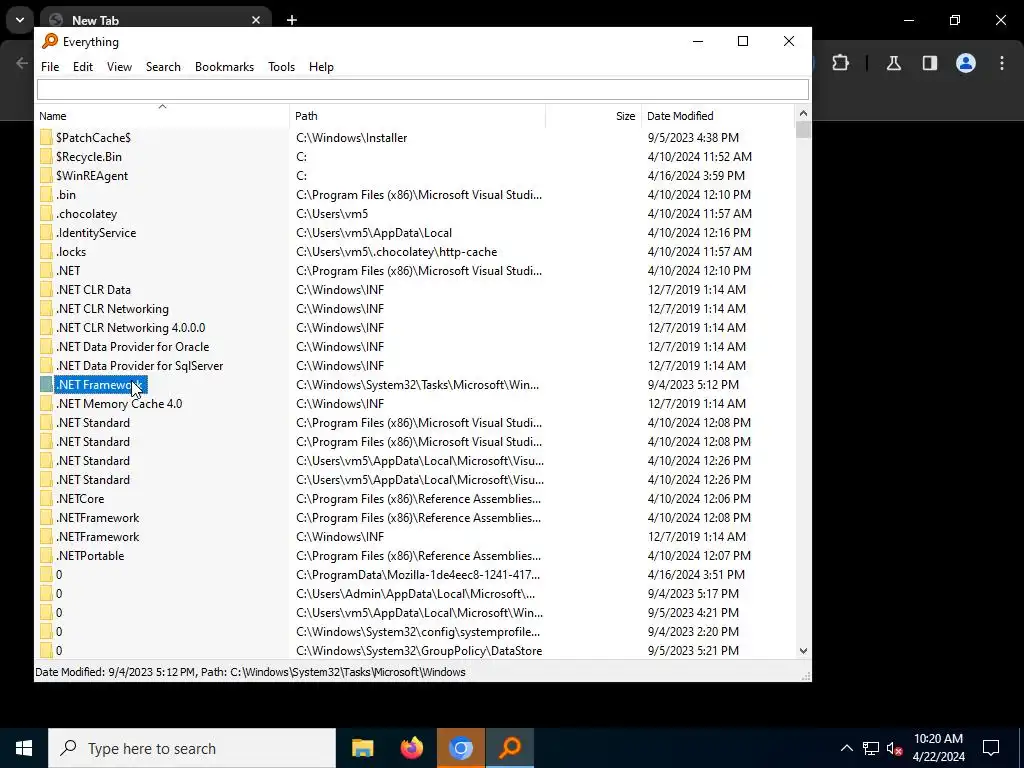Select the .bin folder icon
This screenshot has width=1024, height=768.
(x=46, y=195)
